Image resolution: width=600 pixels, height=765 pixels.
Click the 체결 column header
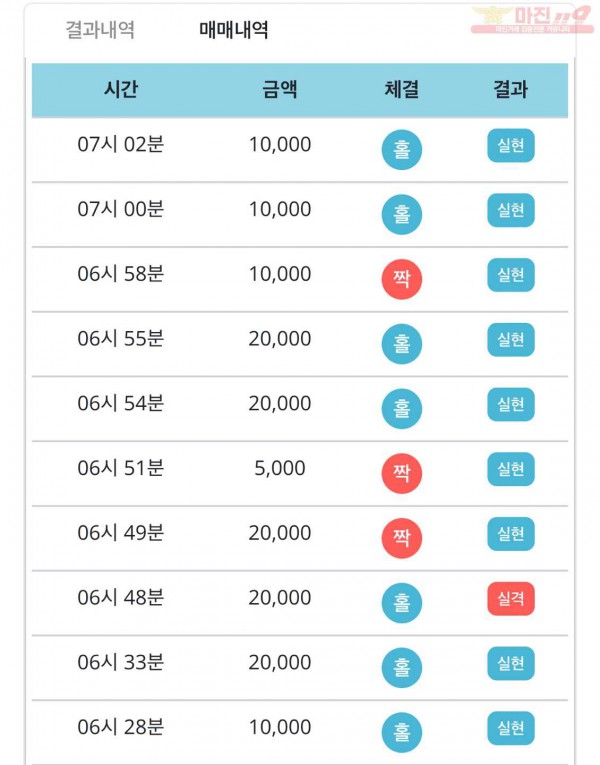pos(401,90)
